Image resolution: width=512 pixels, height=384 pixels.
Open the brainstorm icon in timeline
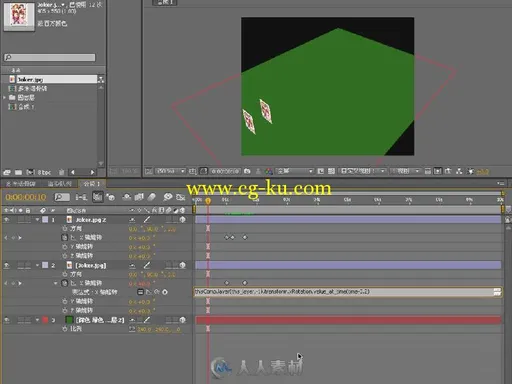pos(168,197)
